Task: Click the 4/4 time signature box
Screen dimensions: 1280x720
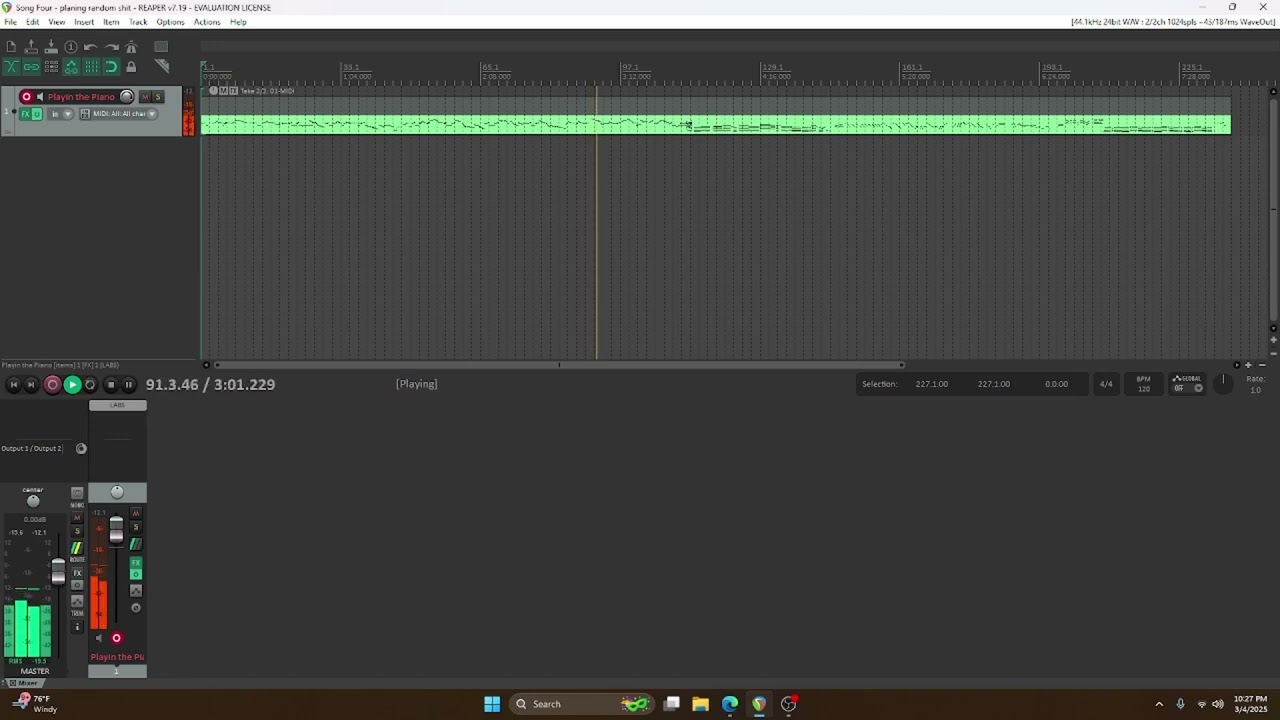Action: (x=1106, y=384)
